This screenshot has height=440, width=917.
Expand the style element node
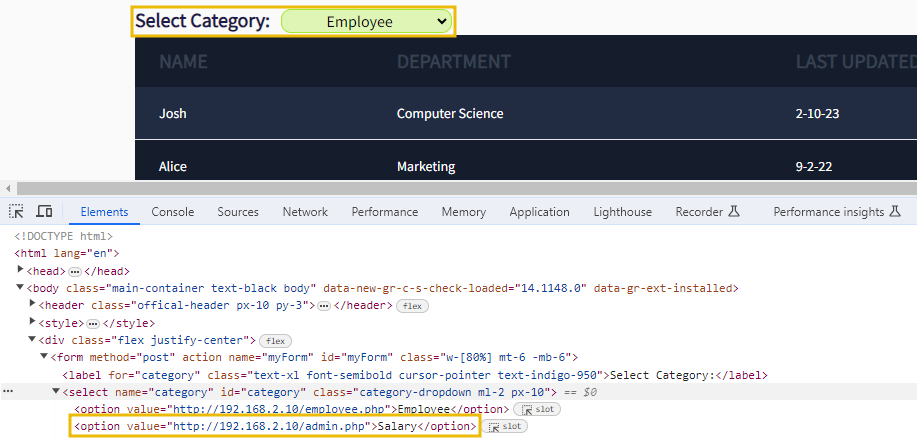33,323
